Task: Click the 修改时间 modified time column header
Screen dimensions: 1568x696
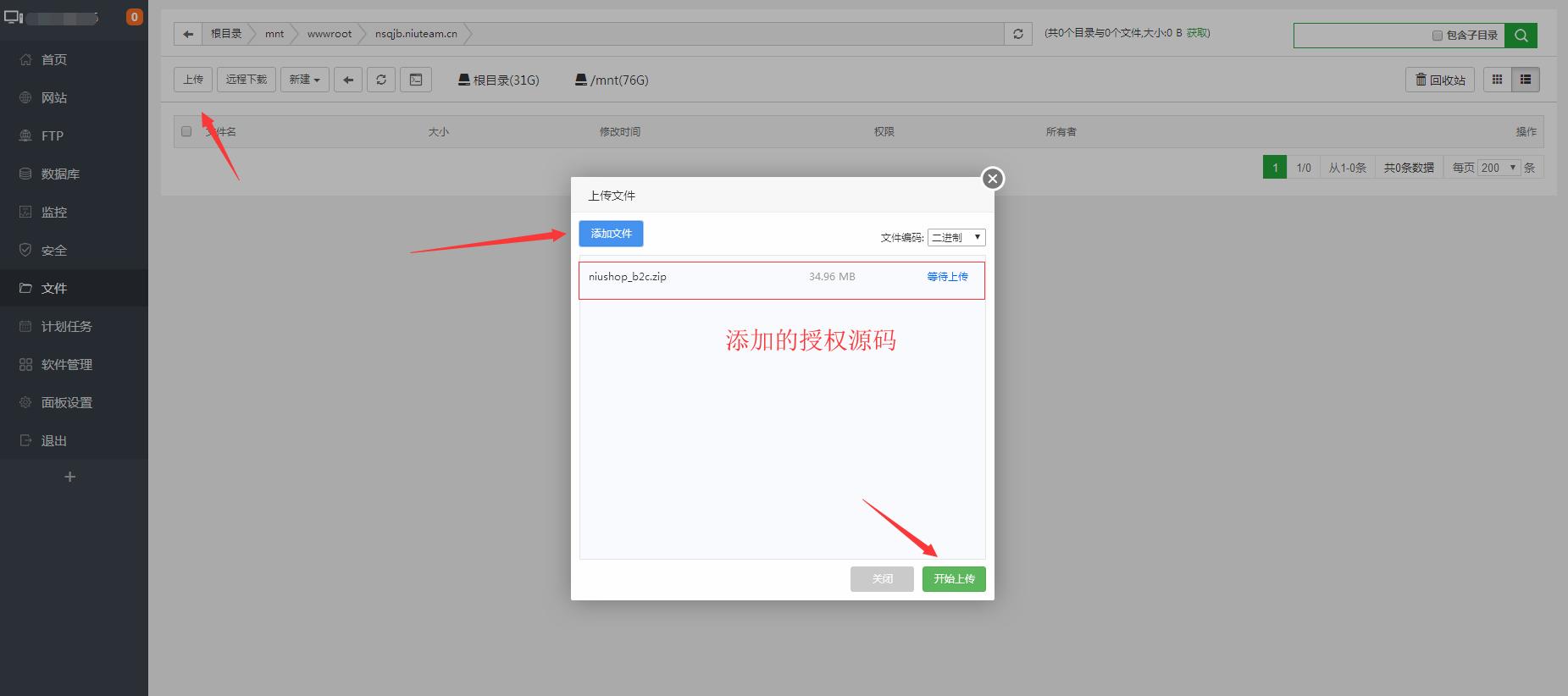Action: [x=620, y=132]
